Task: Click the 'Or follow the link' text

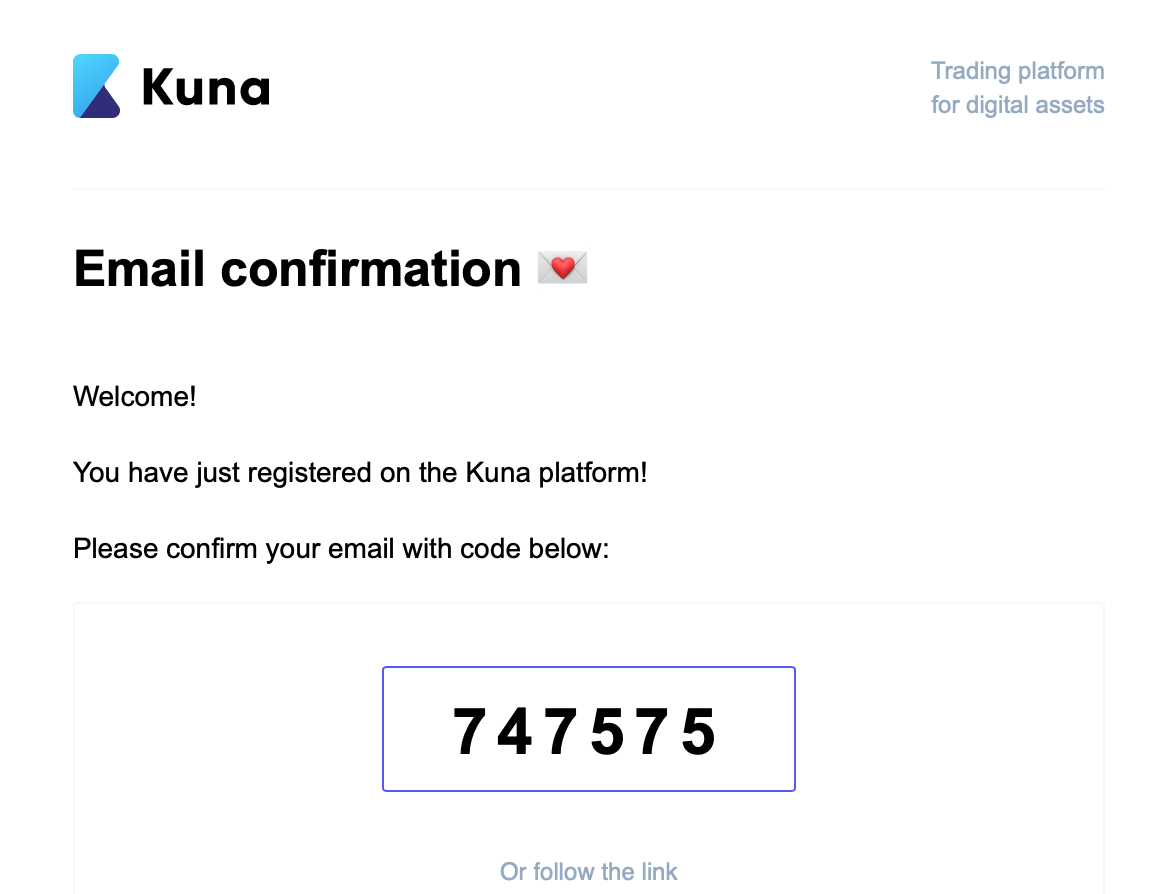Action: (589, 872)
